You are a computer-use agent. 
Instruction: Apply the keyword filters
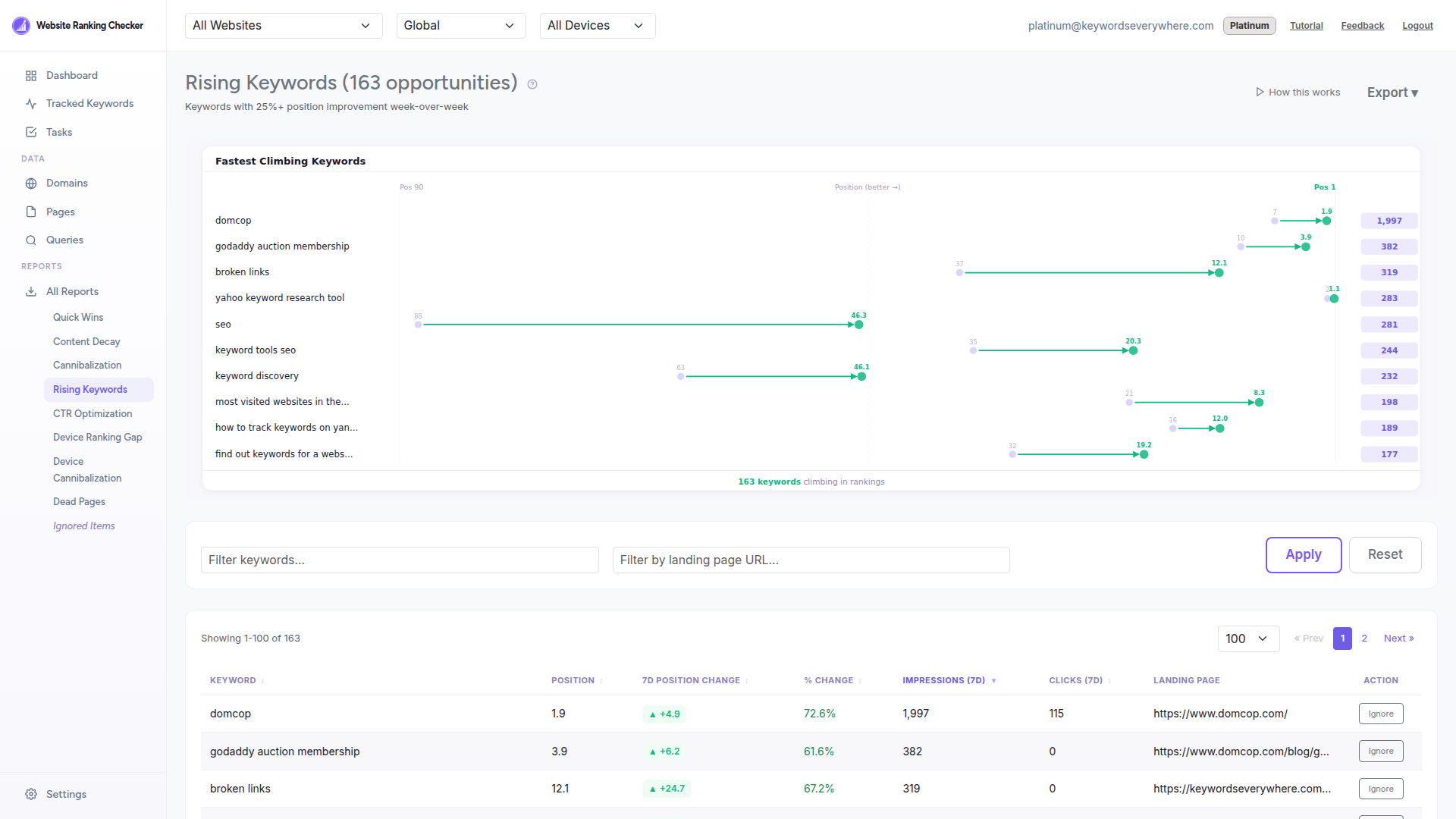click(1303, 554)
